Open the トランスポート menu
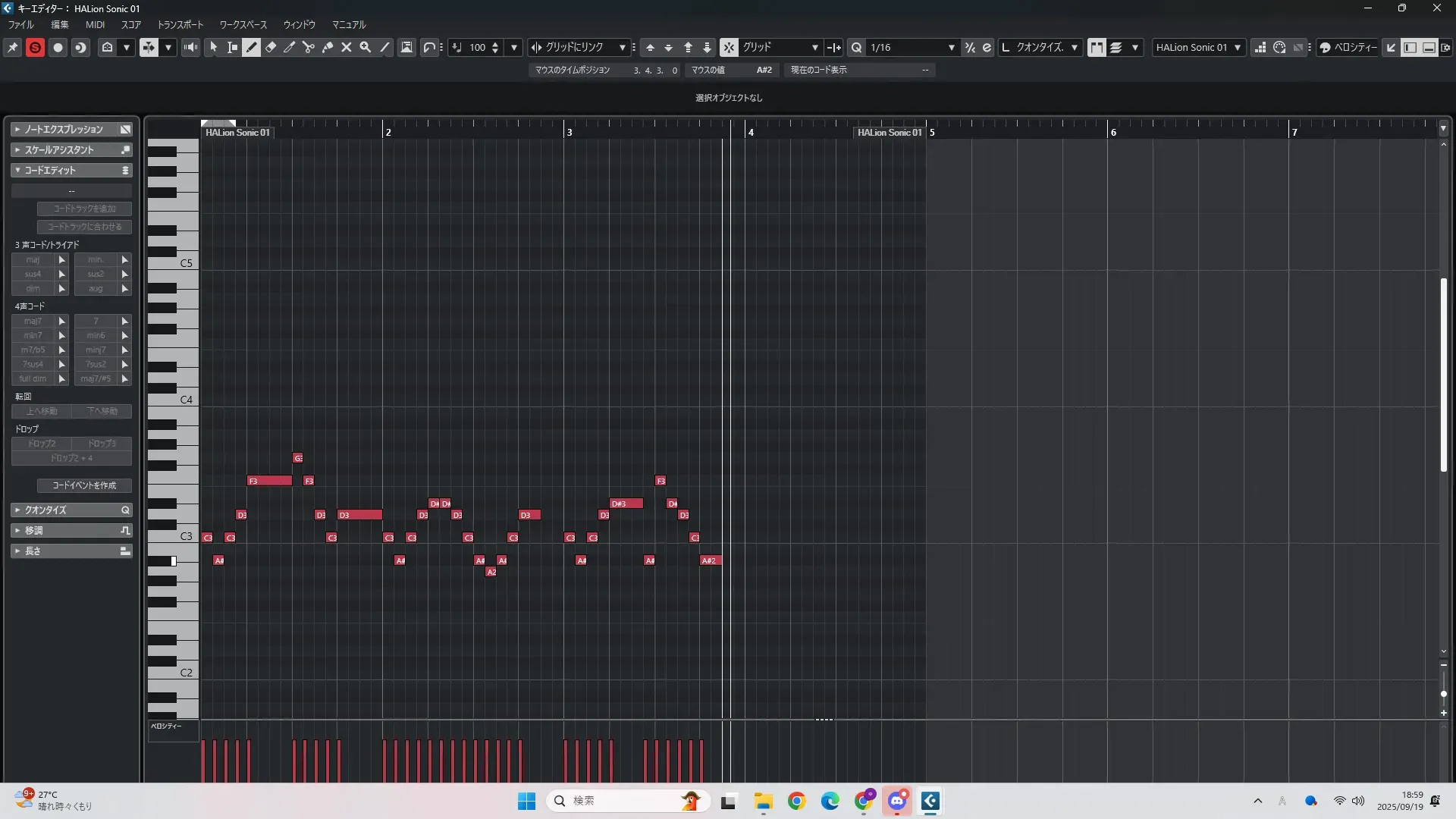This screenshot has width=1456, height=819. tap(180, 24)
